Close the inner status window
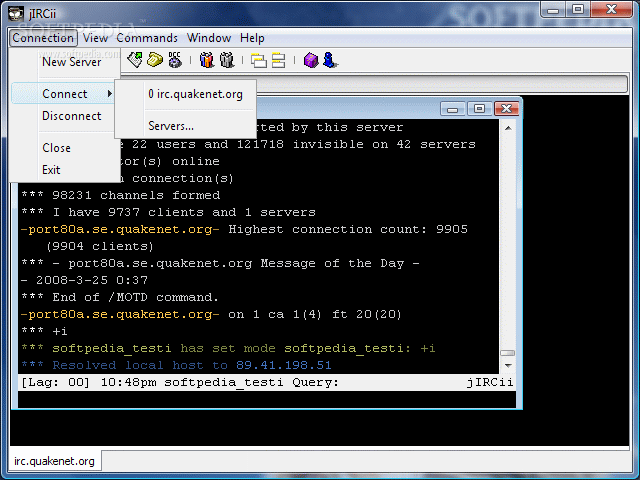640x480 pixels. 507,109
